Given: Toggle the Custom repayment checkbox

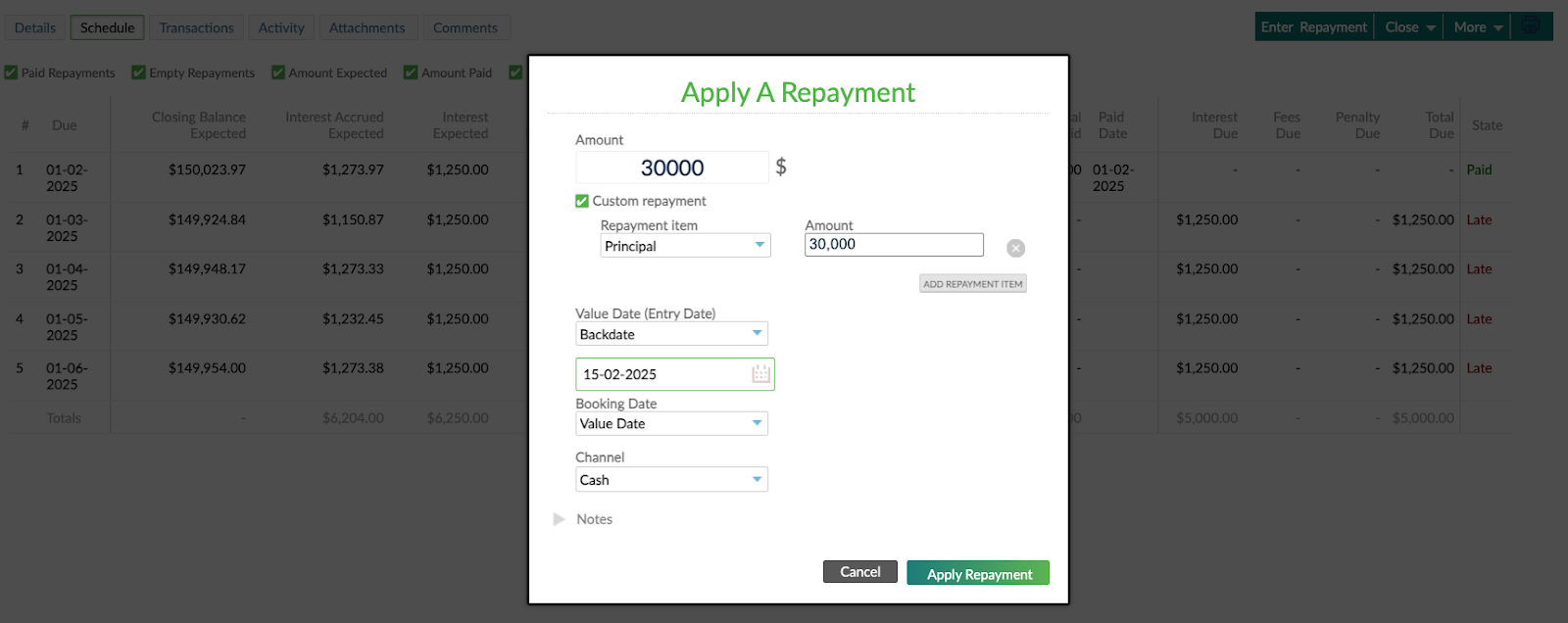Looking at the screenshot, I should (x=582, y=201).
